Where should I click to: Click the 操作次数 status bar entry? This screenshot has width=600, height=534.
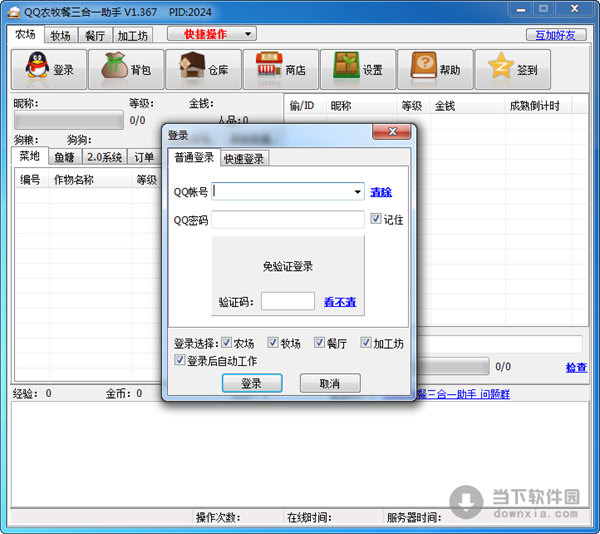click(218, 518)
